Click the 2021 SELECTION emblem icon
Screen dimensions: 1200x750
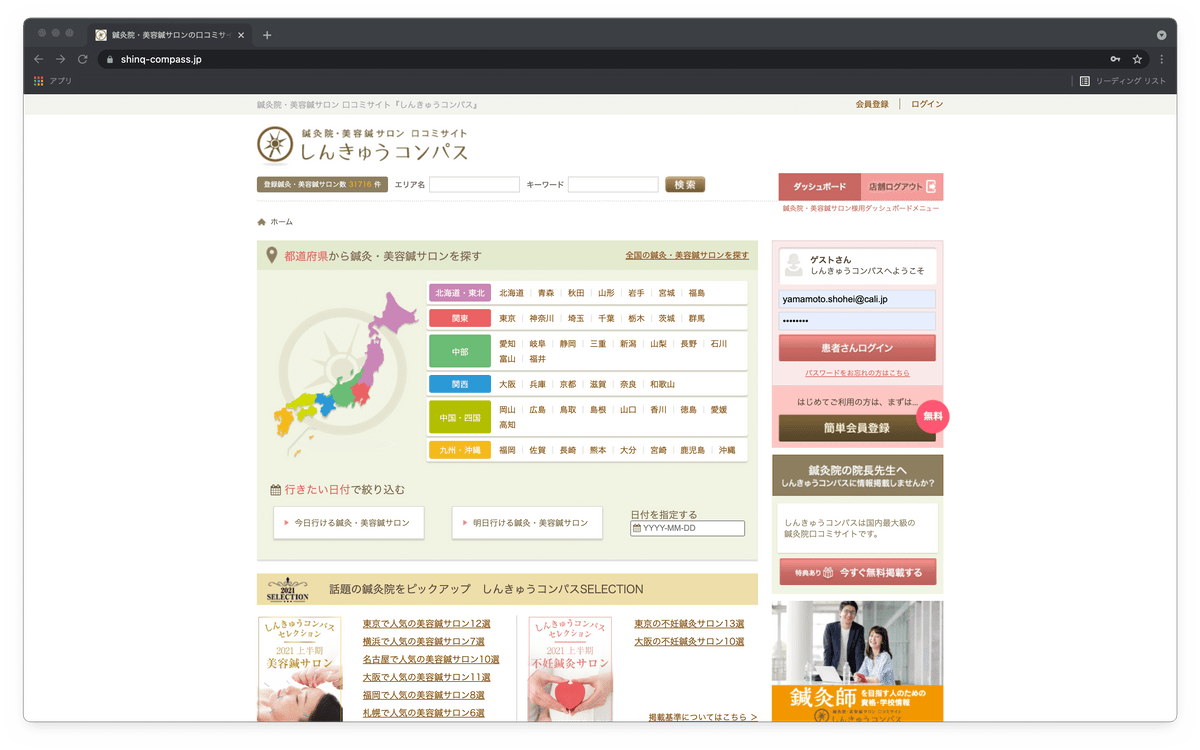pyautogui.click(x=288, y=589)
